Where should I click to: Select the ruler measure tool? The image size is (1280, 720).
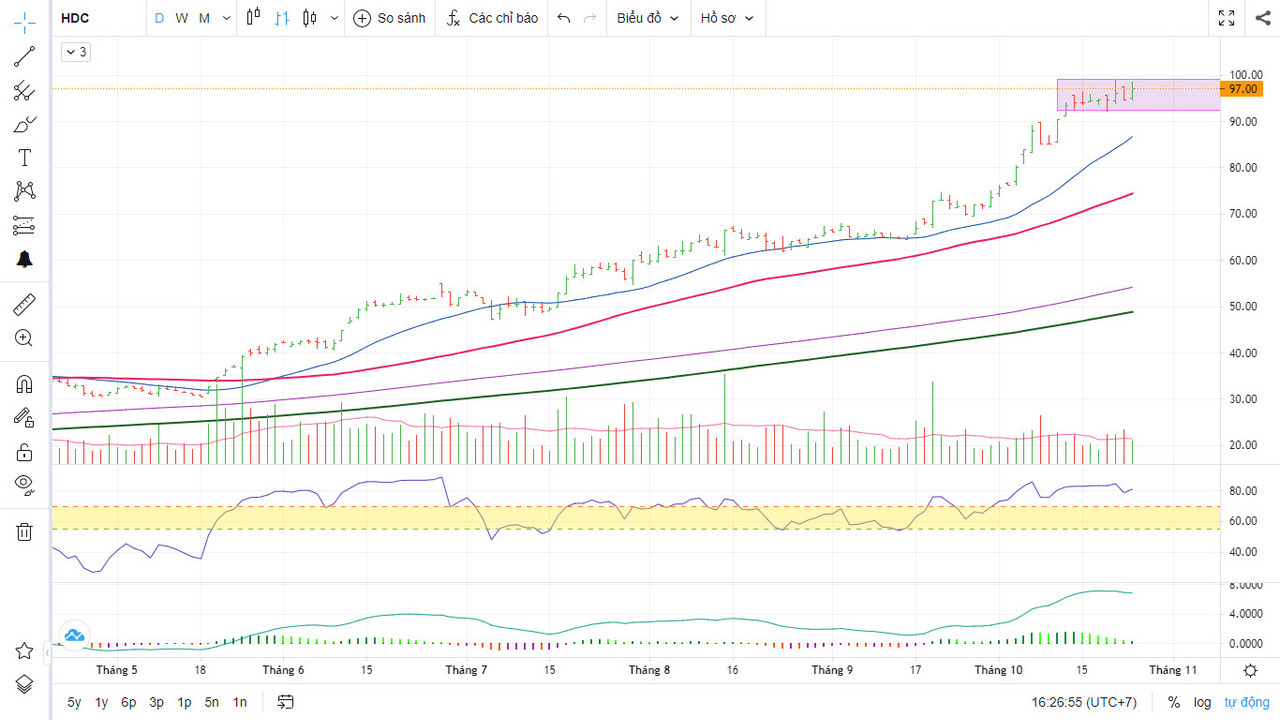tap(24, 304)
